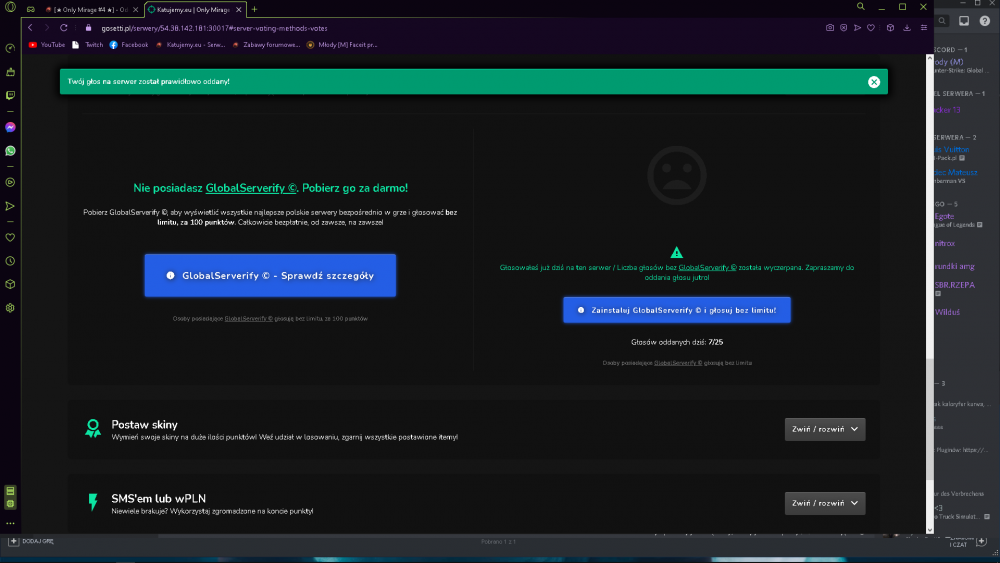1000x563 pixels.
Task: Click the Postaw skiny heading
Action: [145, 425]
